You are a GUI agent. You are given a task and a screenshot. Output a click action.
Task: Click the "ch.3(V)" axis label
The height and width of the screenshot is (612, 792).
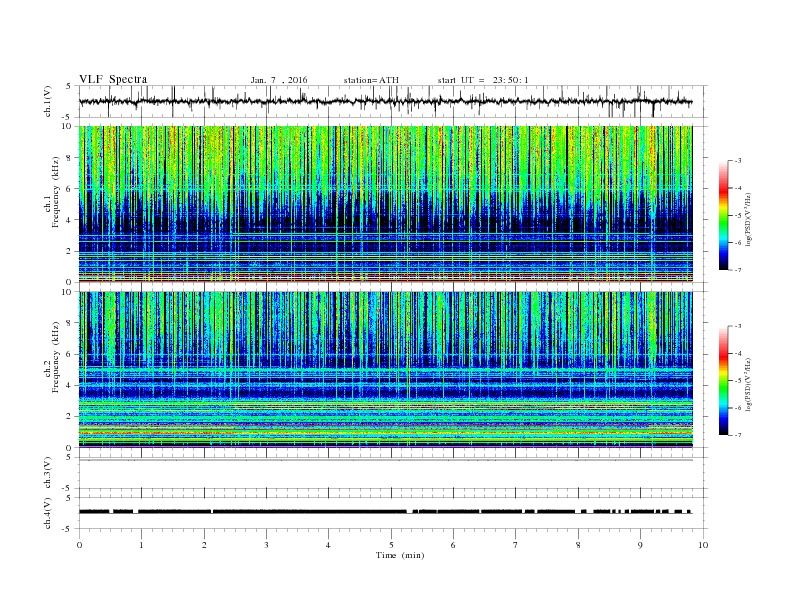[x=48, y=473]
